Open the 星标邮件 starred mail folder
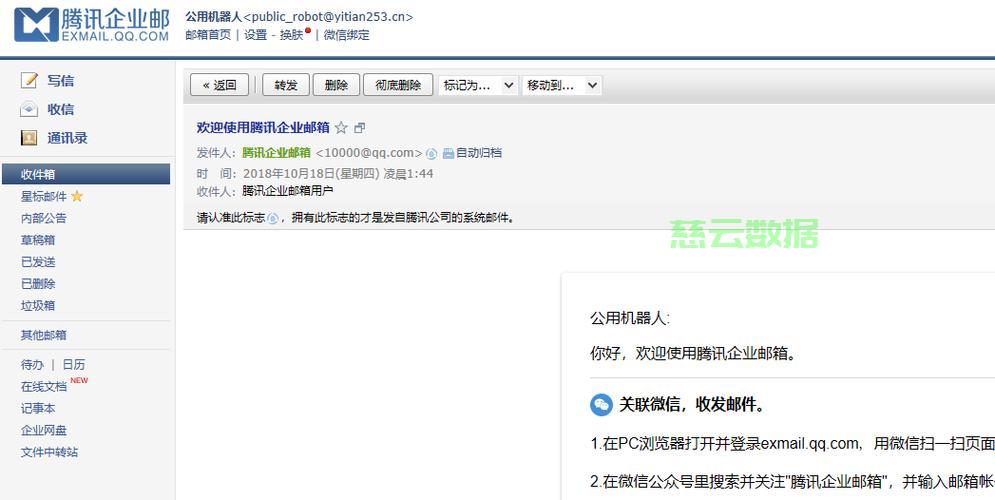This screenshot has width=995, height=500. click(44, 196)
